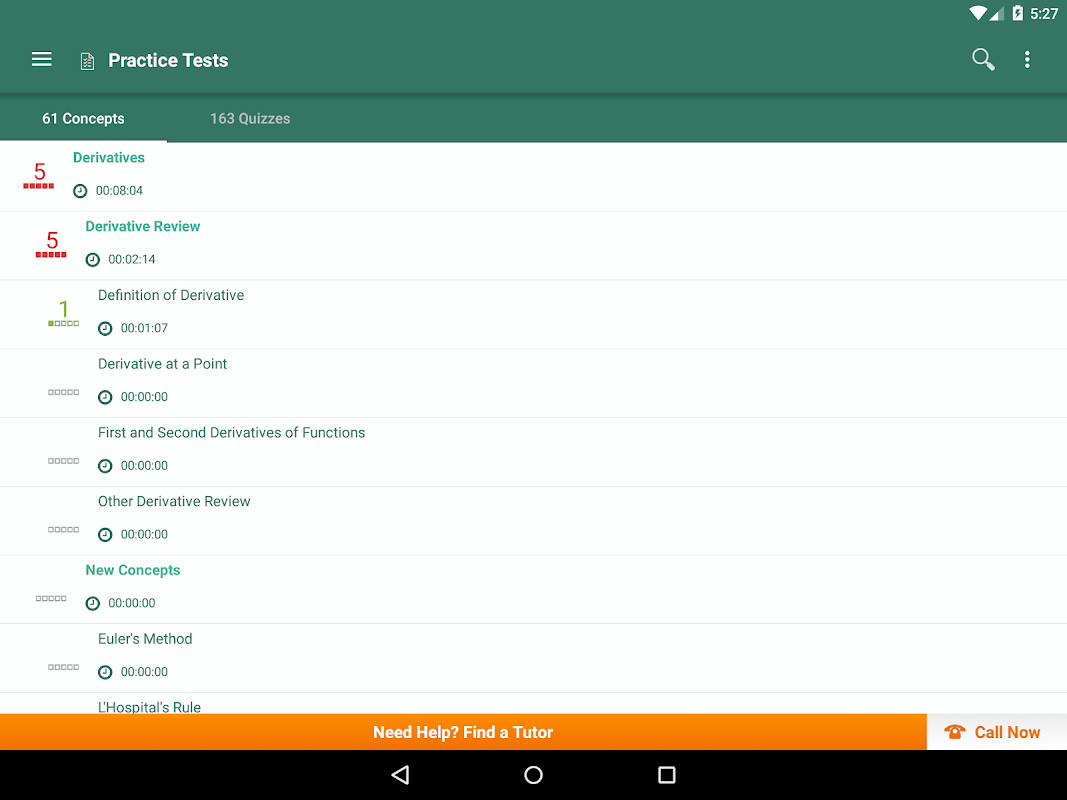Click clock icon under First and Second Derivatives

105,465
